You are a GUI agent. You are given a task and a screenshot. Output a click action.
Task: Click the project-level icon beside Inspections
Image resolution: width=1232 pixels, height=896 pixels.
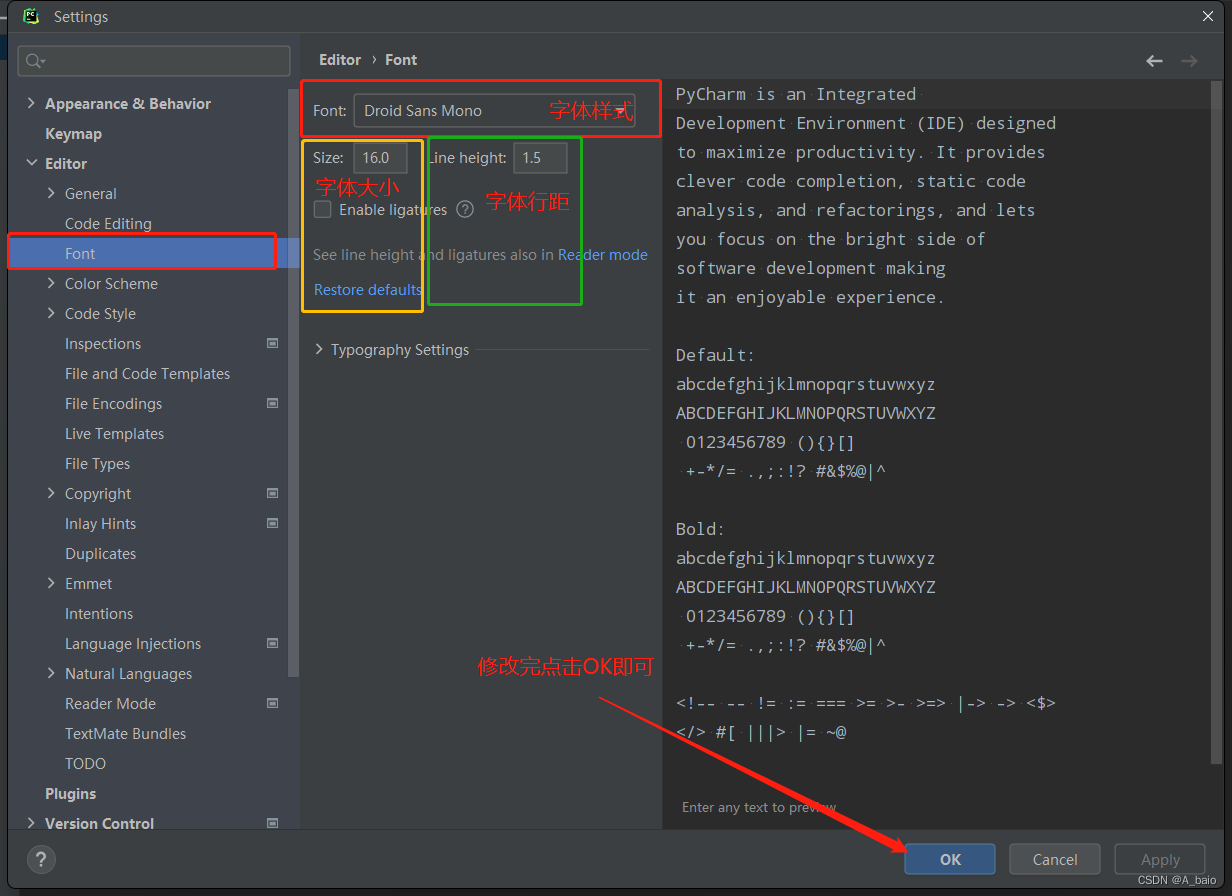point(272,343)
